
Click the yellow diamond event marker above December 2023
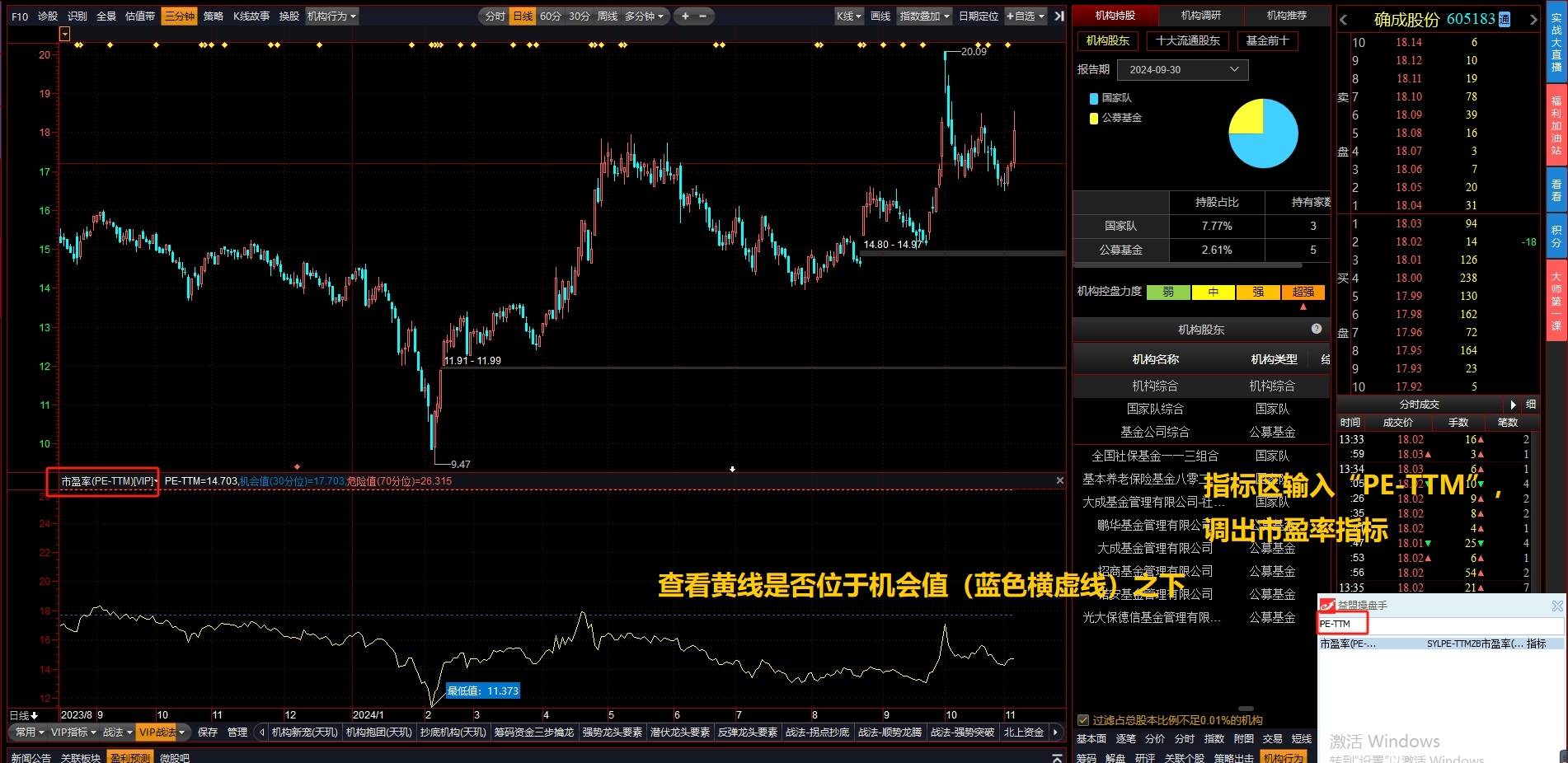[320, 45]
